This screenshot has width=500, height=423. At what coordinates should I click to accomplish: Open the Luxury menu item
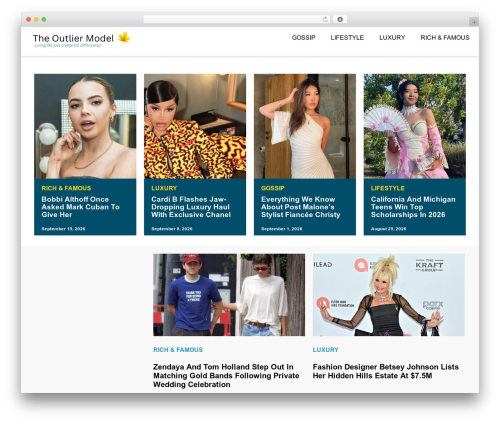[392, 38]
